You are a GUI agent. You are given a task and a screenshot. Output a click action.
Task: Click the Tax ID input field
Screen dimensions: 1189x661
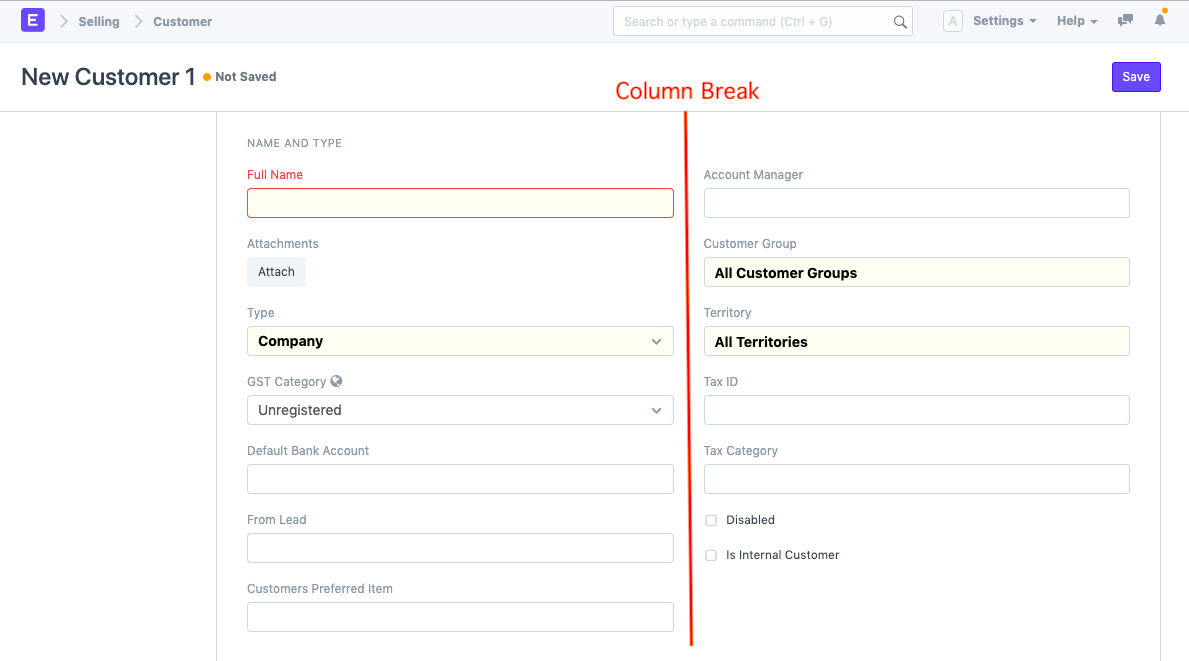click(x=916, y=410)
